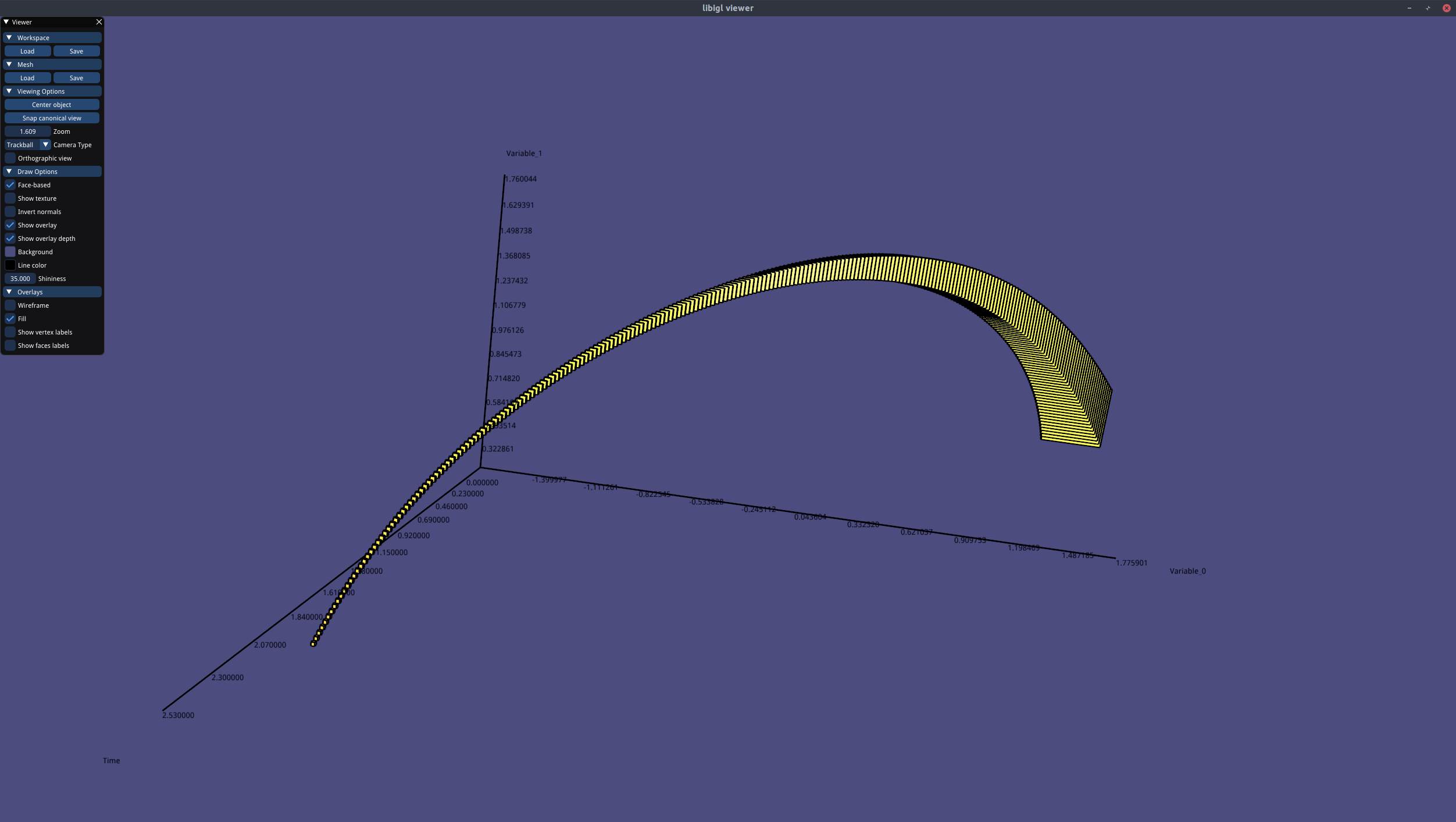Enable the Wireframe checkbox
This screenshot has width=1456, height=822.
10,305
